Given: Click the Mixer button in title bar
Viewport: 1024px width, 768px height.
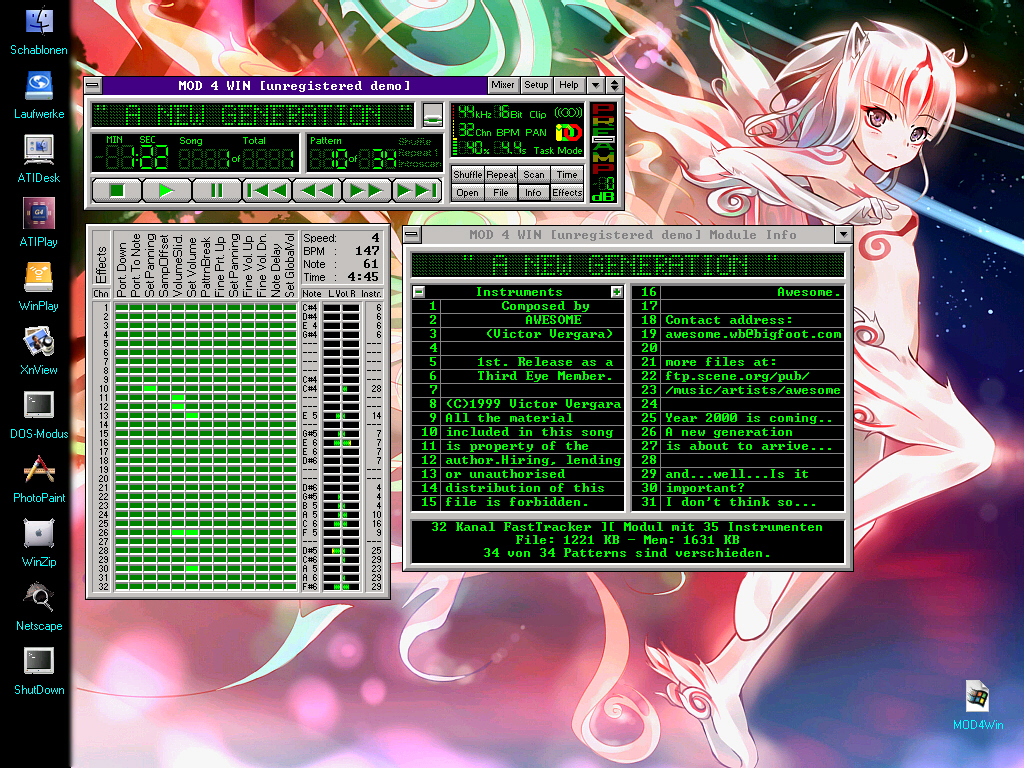Looking at the screenshot, I should pos(503,85).
